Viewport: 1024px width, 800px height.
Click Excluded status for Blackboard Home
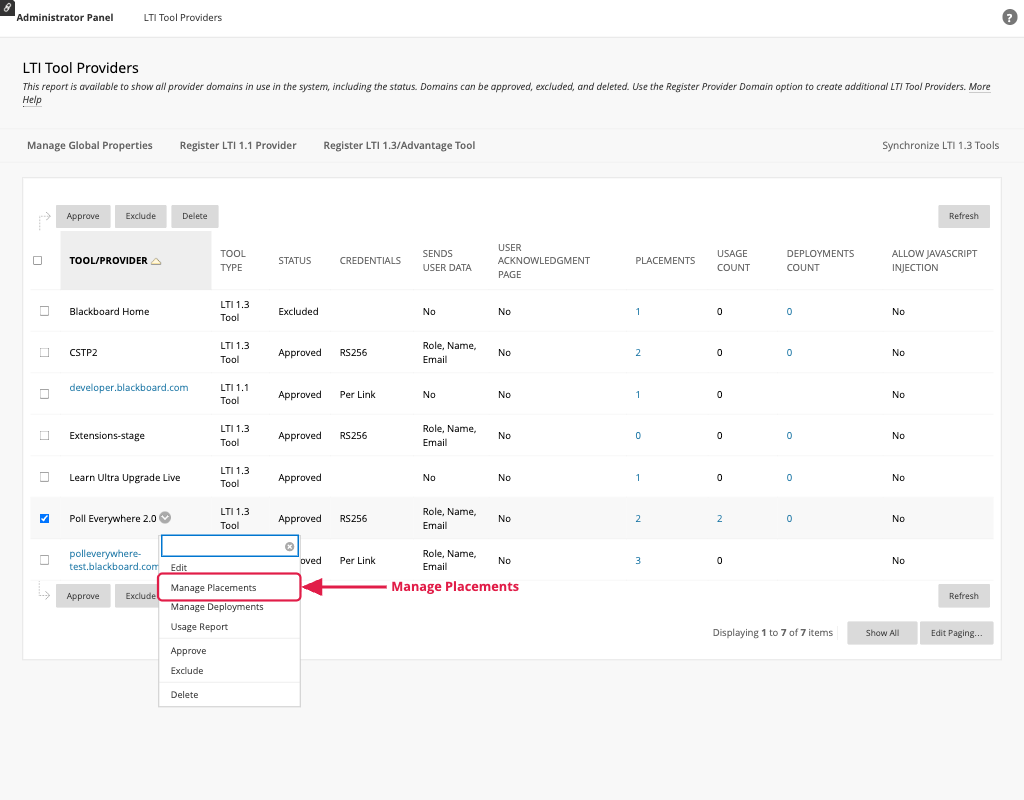click(x=298, y=312)
